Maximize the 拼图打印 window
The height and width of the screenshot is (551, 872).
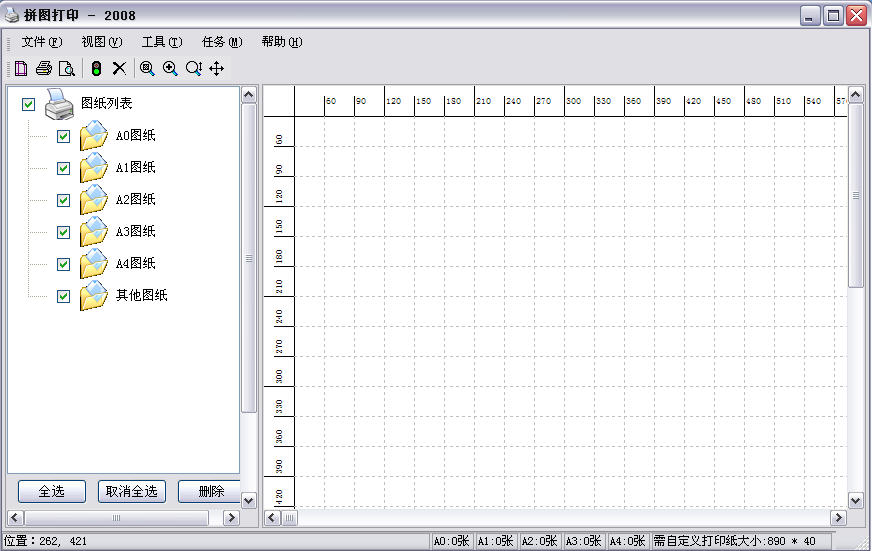pyautogui.click(x=833, y=16)
